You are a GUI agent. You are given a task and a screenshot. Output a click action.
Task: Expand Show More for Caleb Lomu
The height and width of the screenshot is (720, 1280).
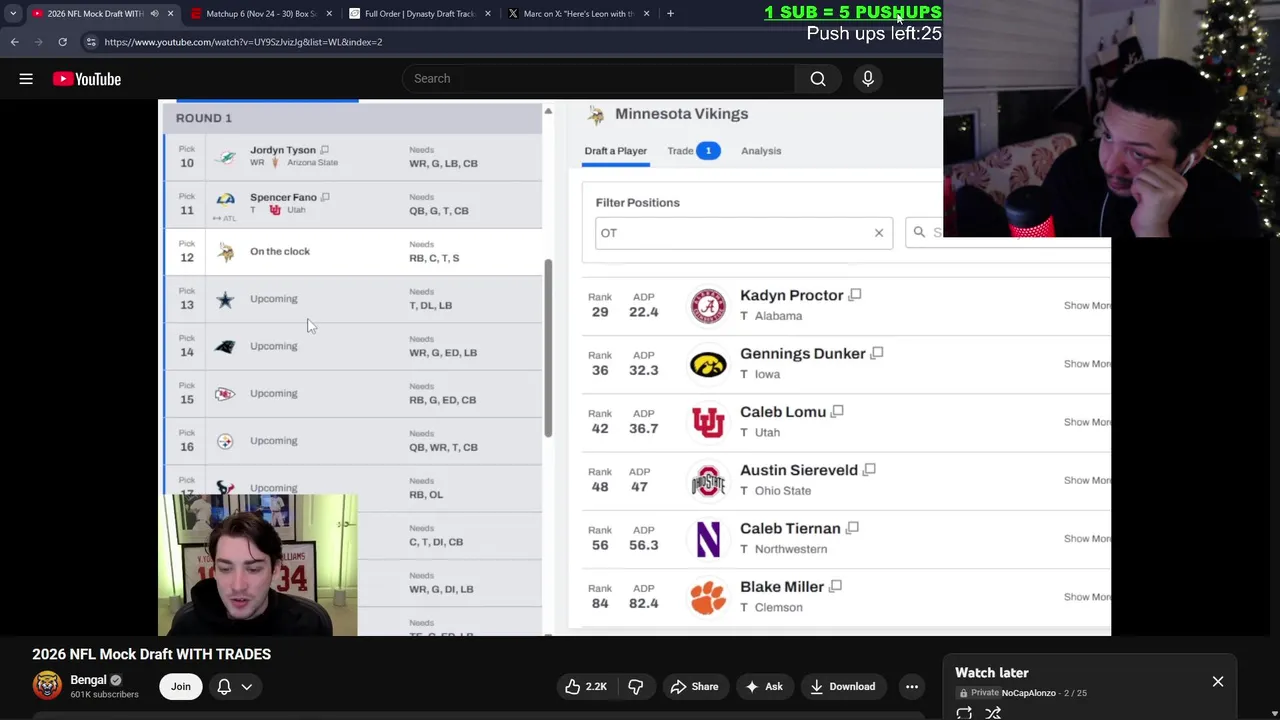tap(1087, 421)
